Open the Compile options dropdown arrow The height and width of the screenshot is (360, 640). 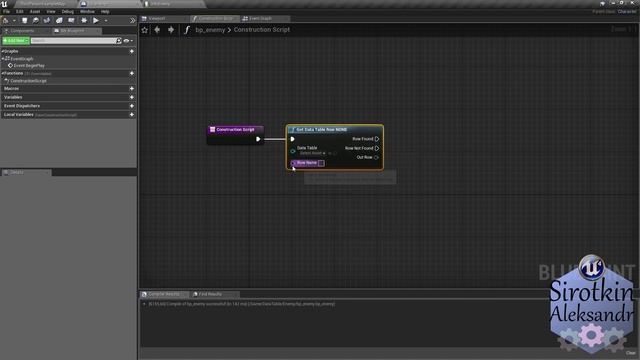(14, 20)
